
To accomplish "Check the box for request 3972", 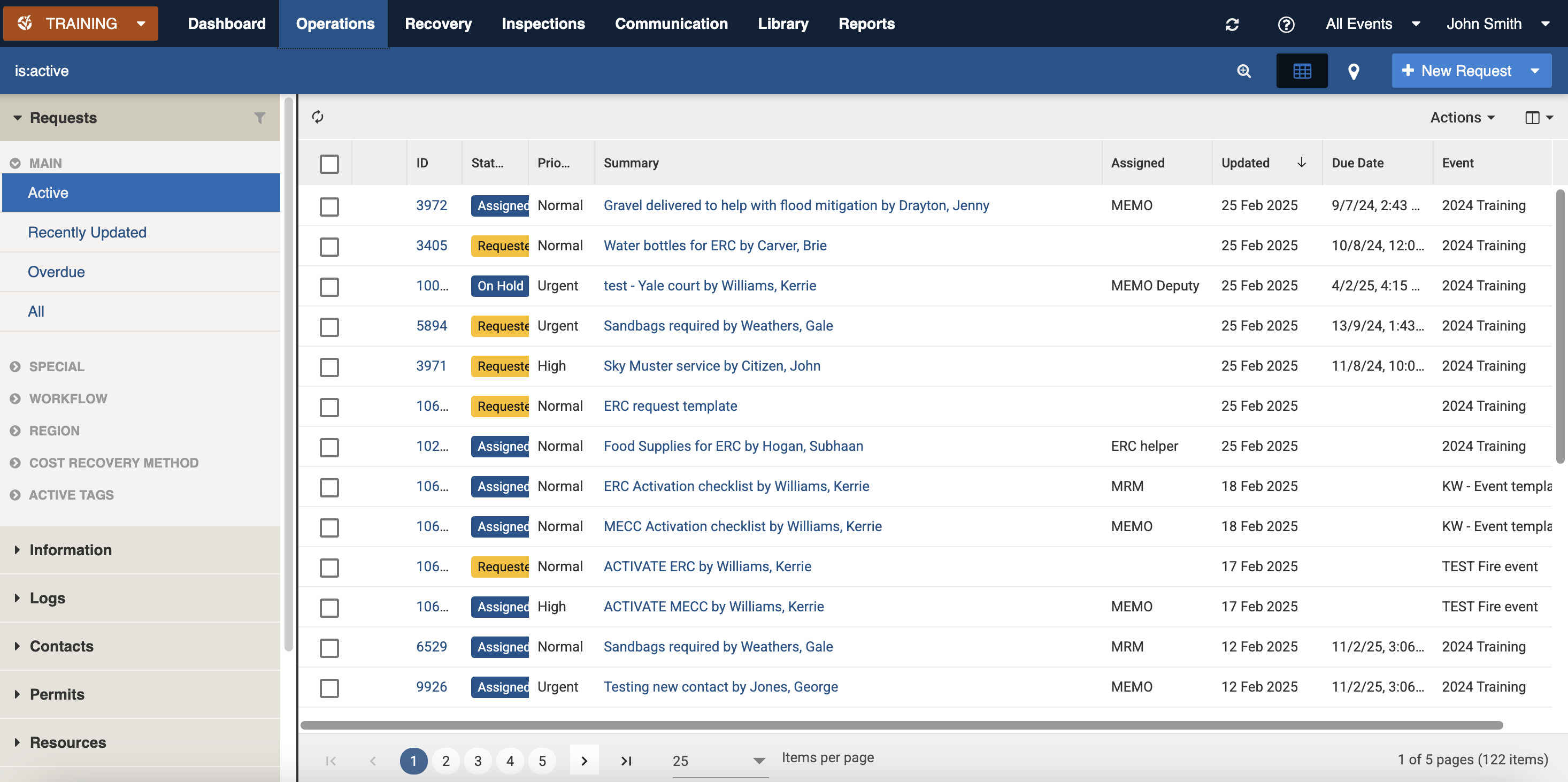I will (x=329, y=206).
